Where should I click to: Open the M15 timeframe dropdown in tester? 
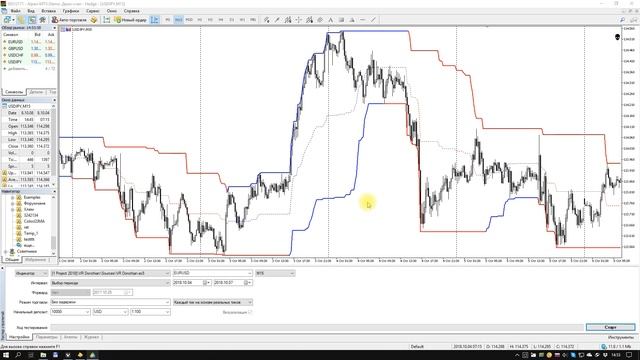pyautogui.click(x=275, y=273)
